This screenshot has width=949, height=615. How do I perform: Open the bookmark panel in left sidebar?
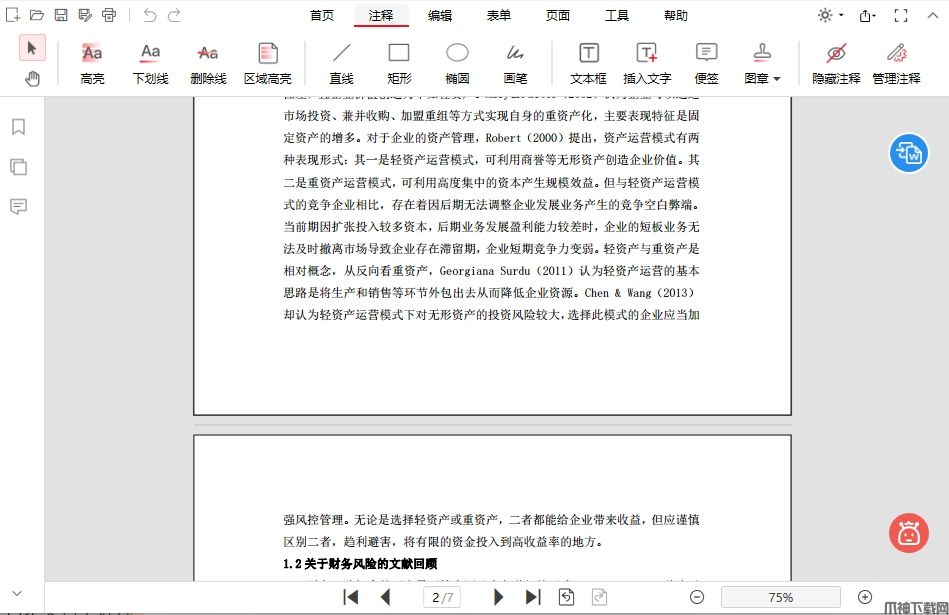pyautogui.click(x=18, y=127)
